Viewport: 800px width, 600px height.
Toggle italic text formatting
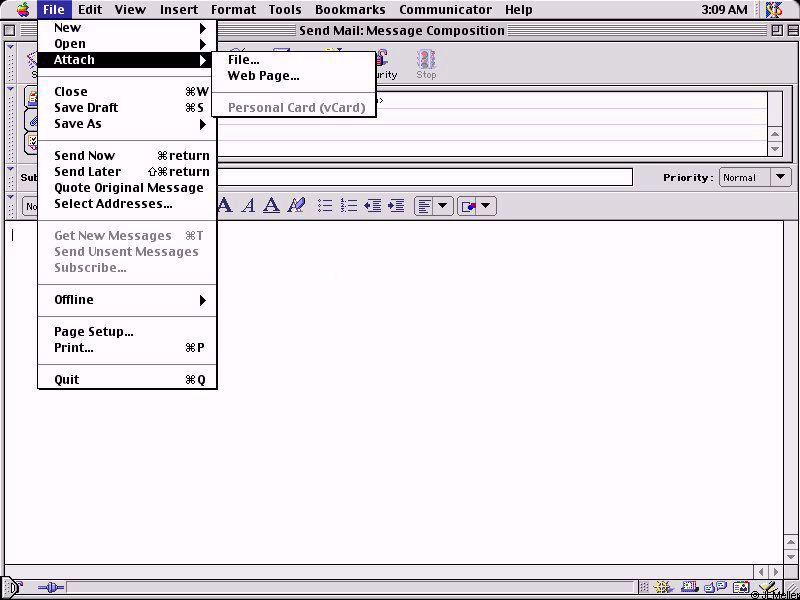pyautogui.click(x=248, y=206)
